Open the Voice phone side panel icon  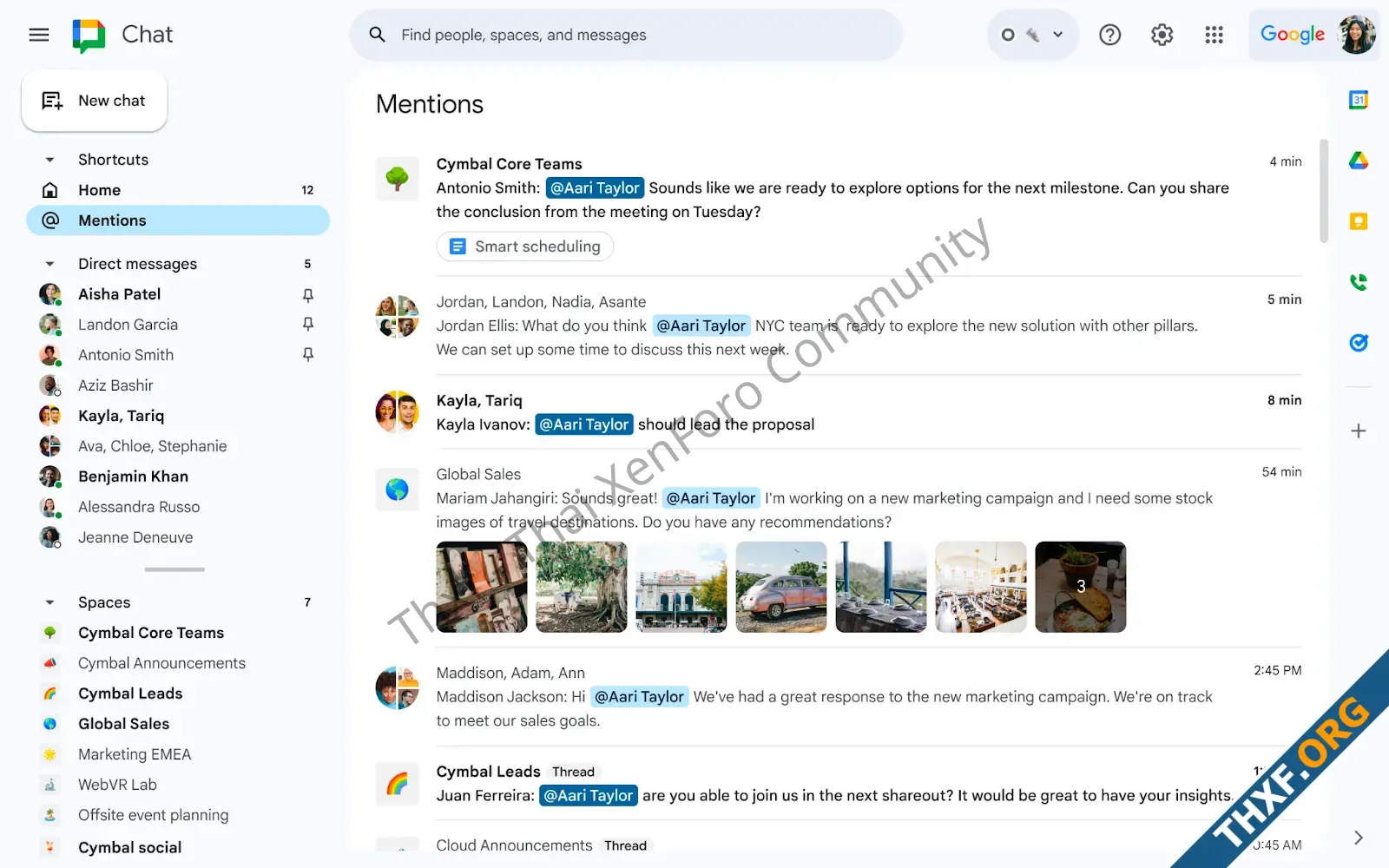point(1359,282)
